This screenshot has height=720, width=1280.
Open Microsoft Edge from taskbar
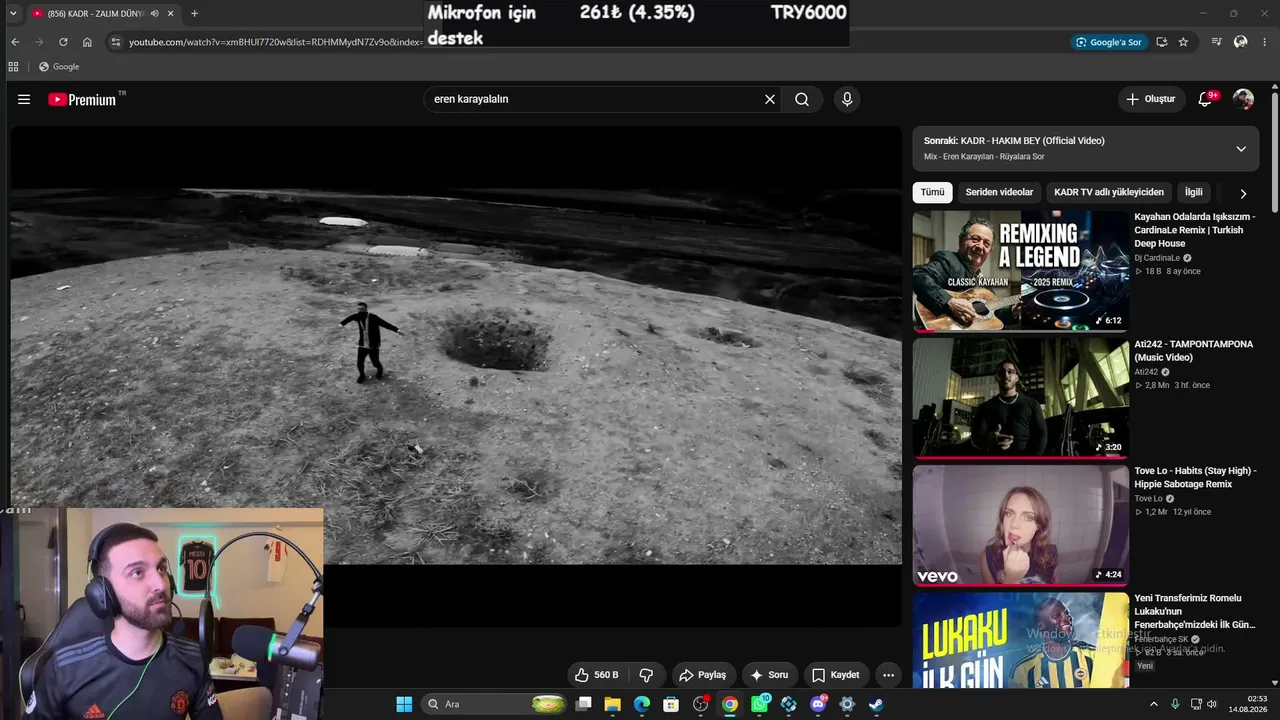click(642, 704)
